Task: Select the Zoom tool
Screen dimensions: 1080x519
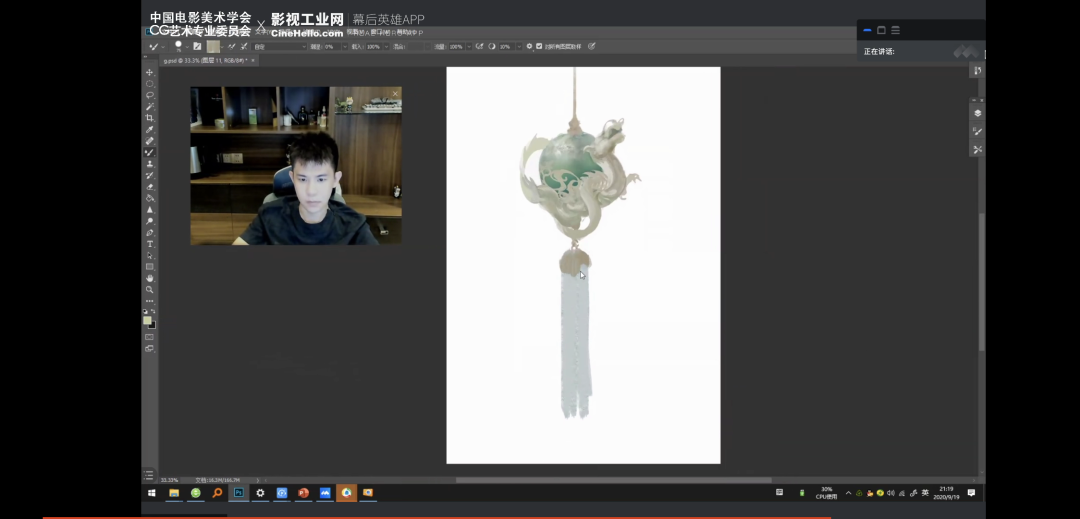Action: [150, 289]
